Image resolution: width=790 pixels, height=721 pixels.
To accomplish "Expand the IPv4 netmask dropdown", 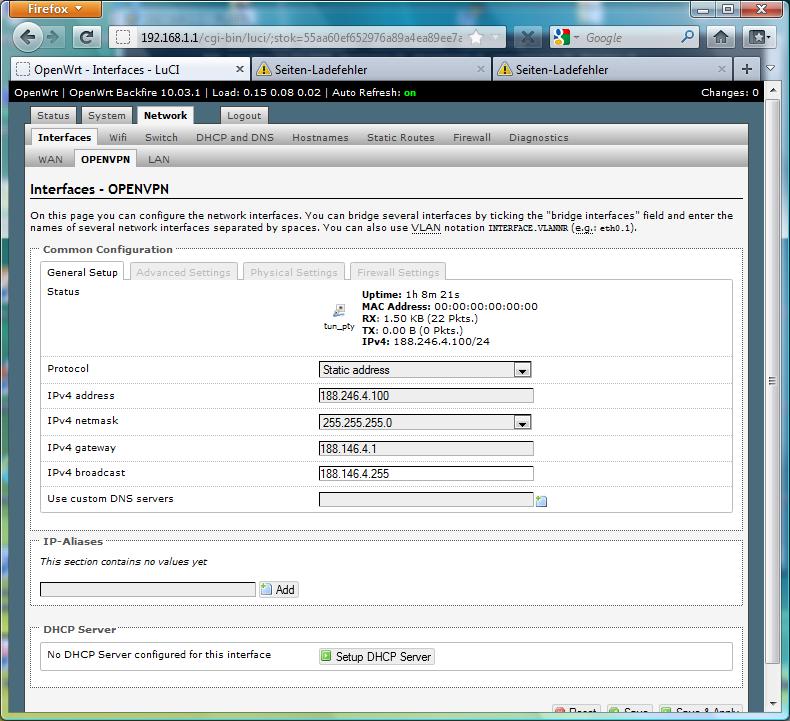I will tap(424, 423).
